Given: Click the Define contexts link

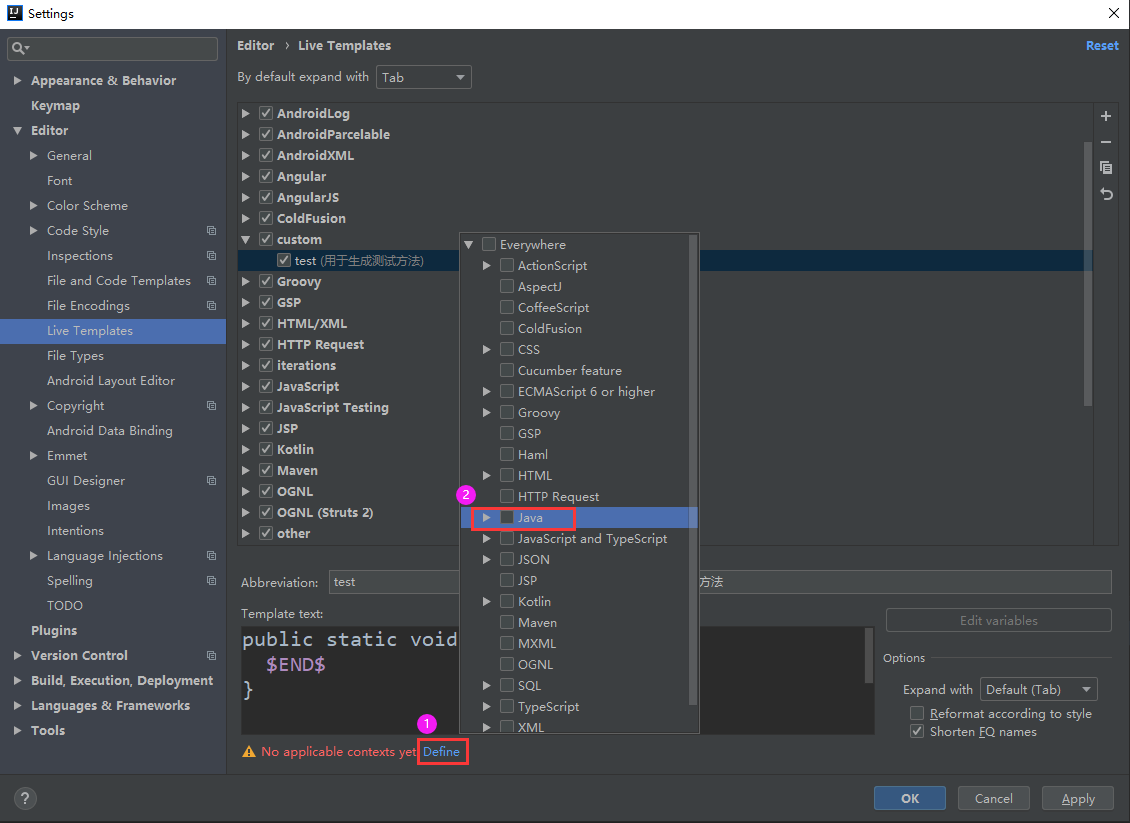Looking at the screenshot, I should 441,752.
